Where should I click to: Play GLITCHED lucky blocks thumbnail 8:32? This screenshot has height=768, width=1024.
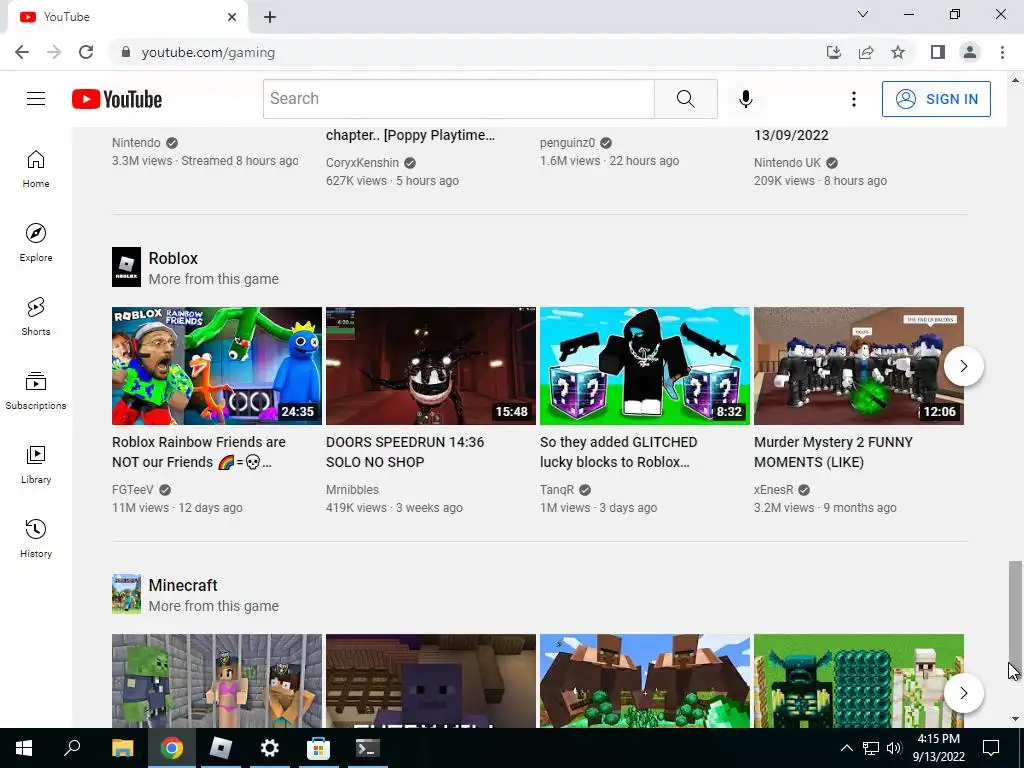coord(645,366)
